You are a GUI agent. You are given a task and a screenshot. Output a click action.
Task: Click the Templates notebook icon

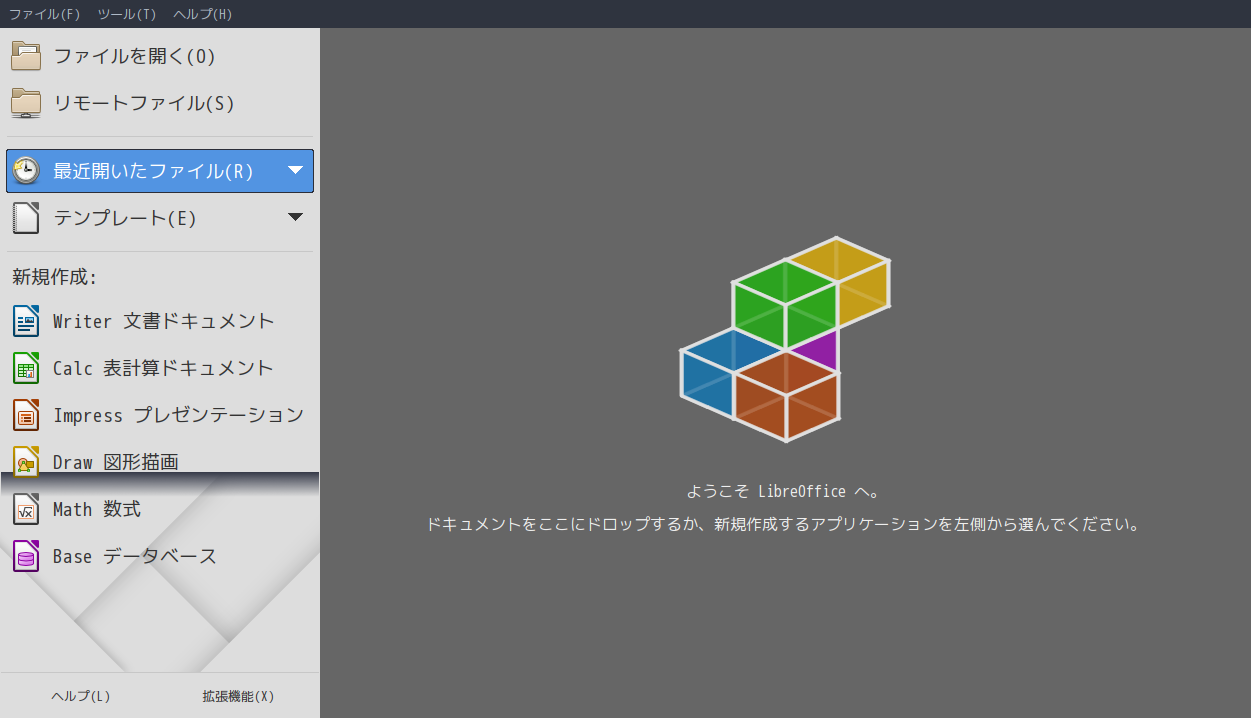pos(26,217)
